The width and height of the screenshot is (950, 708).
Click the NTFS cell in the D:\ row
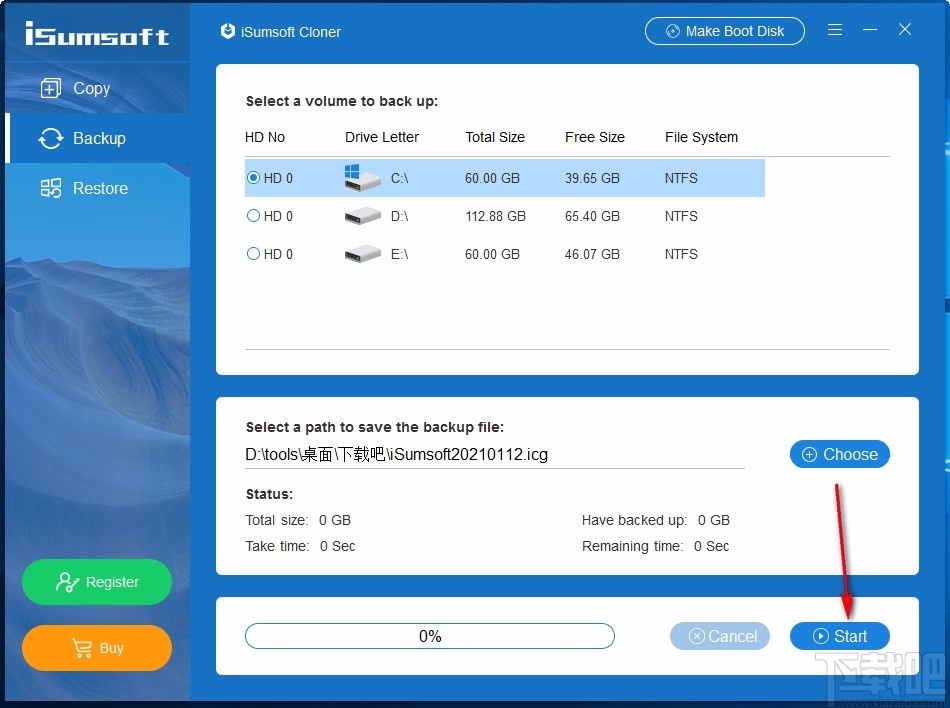coord(681,216)
